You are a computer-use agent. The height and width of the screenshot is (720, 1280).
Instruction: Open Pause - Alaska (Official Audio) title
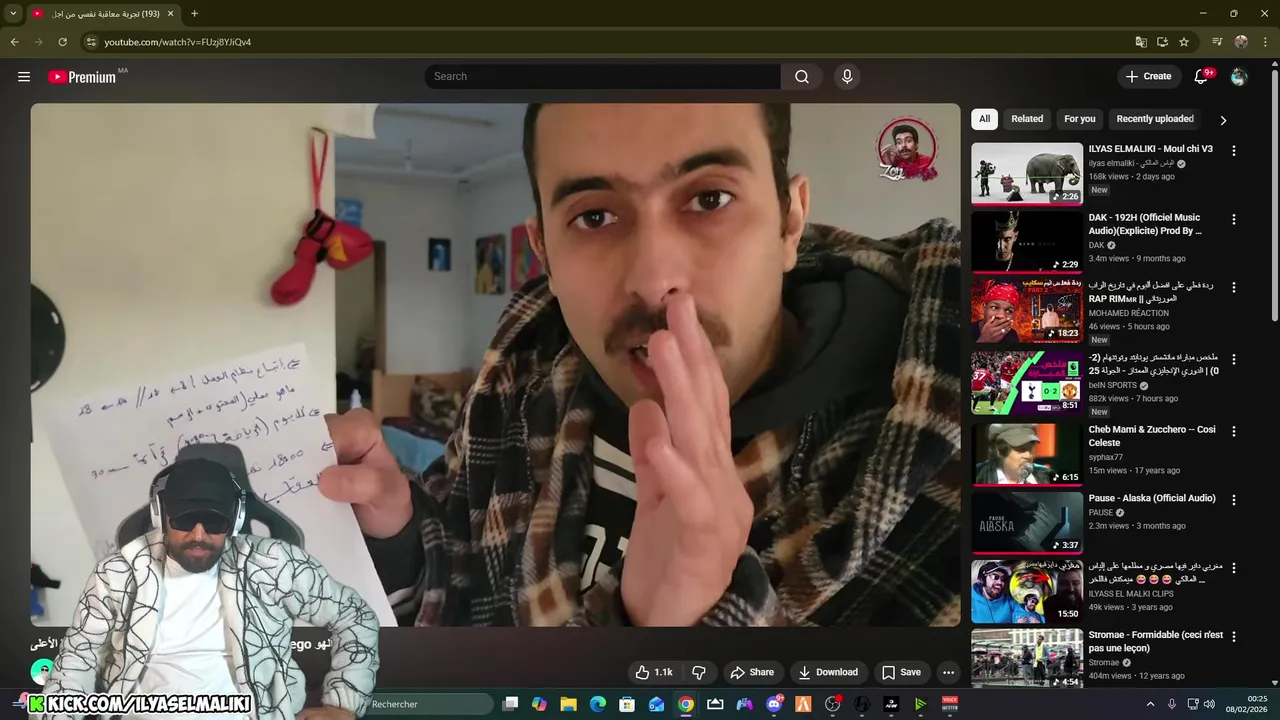tap(1152, 498)
